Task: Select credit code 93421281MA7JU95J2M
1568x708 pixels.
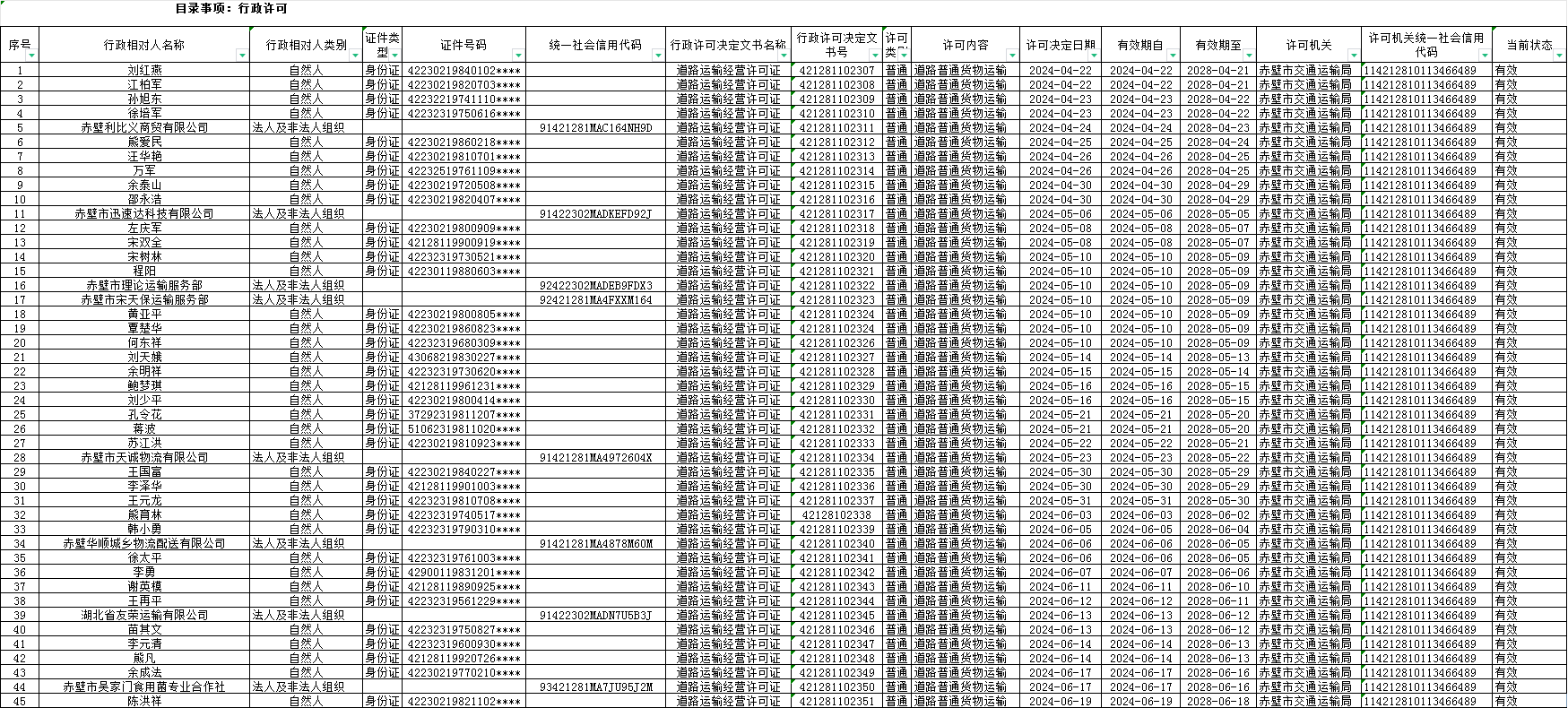Action: coord(596,686)
